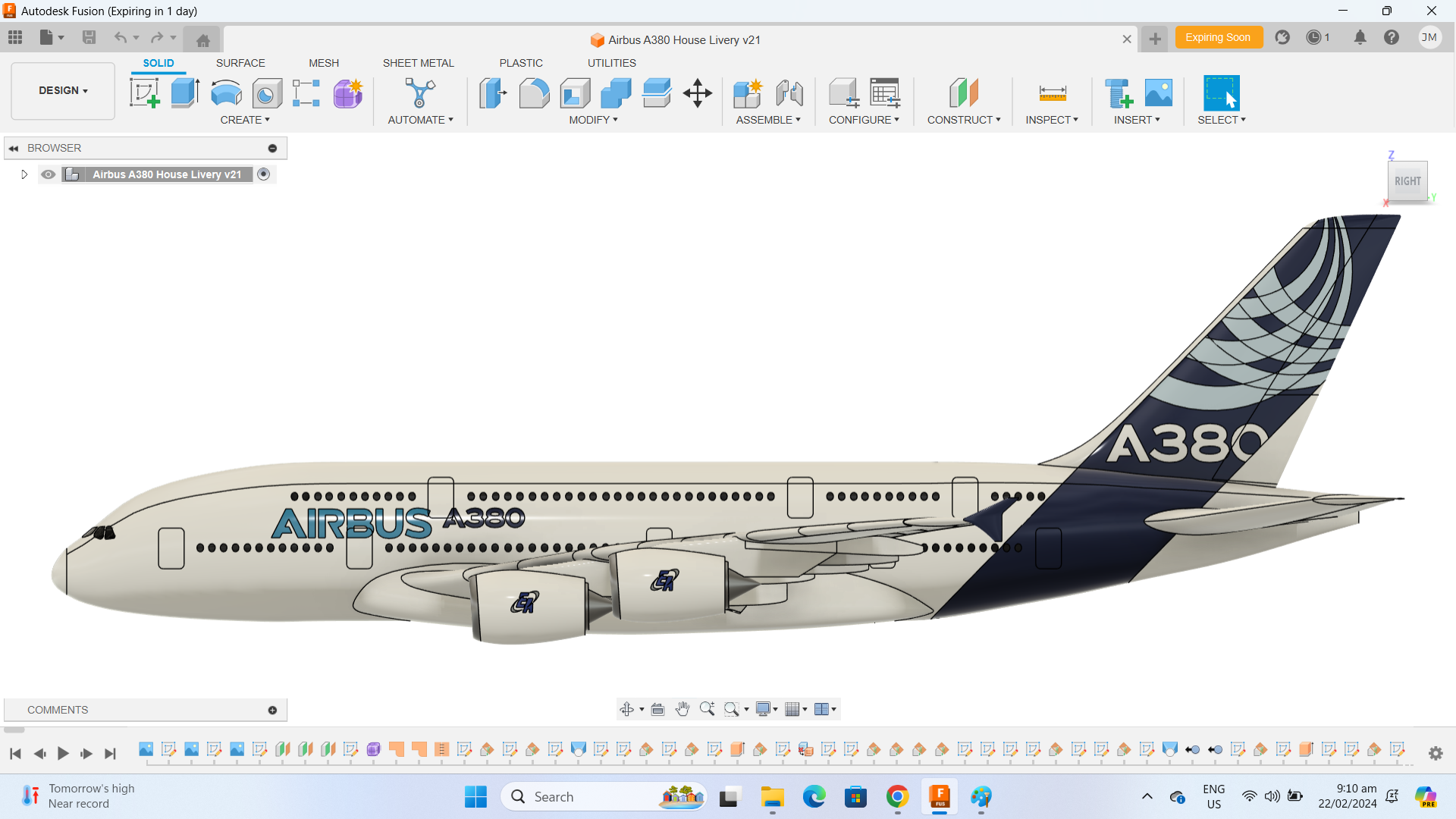Open the DESIGN workspace dropdown
Image resolution: width=1456 pixels, height=819 pixels.
pos(62,90)
